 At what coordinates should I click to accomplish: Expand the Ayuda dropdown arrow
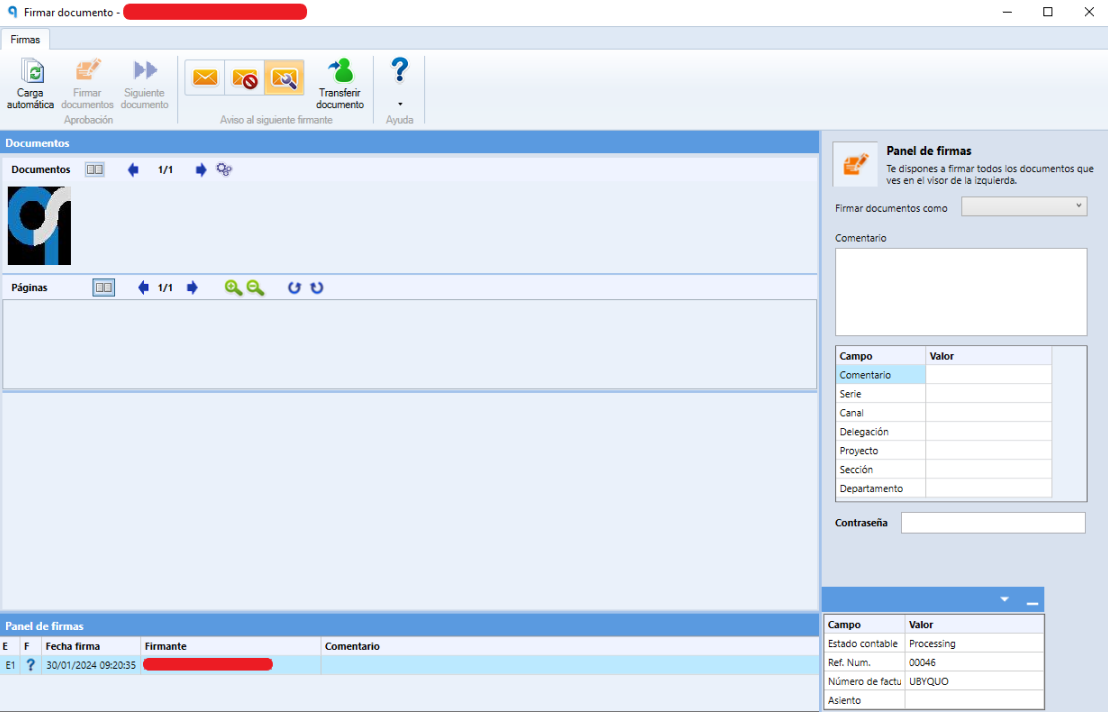[400, 104]
